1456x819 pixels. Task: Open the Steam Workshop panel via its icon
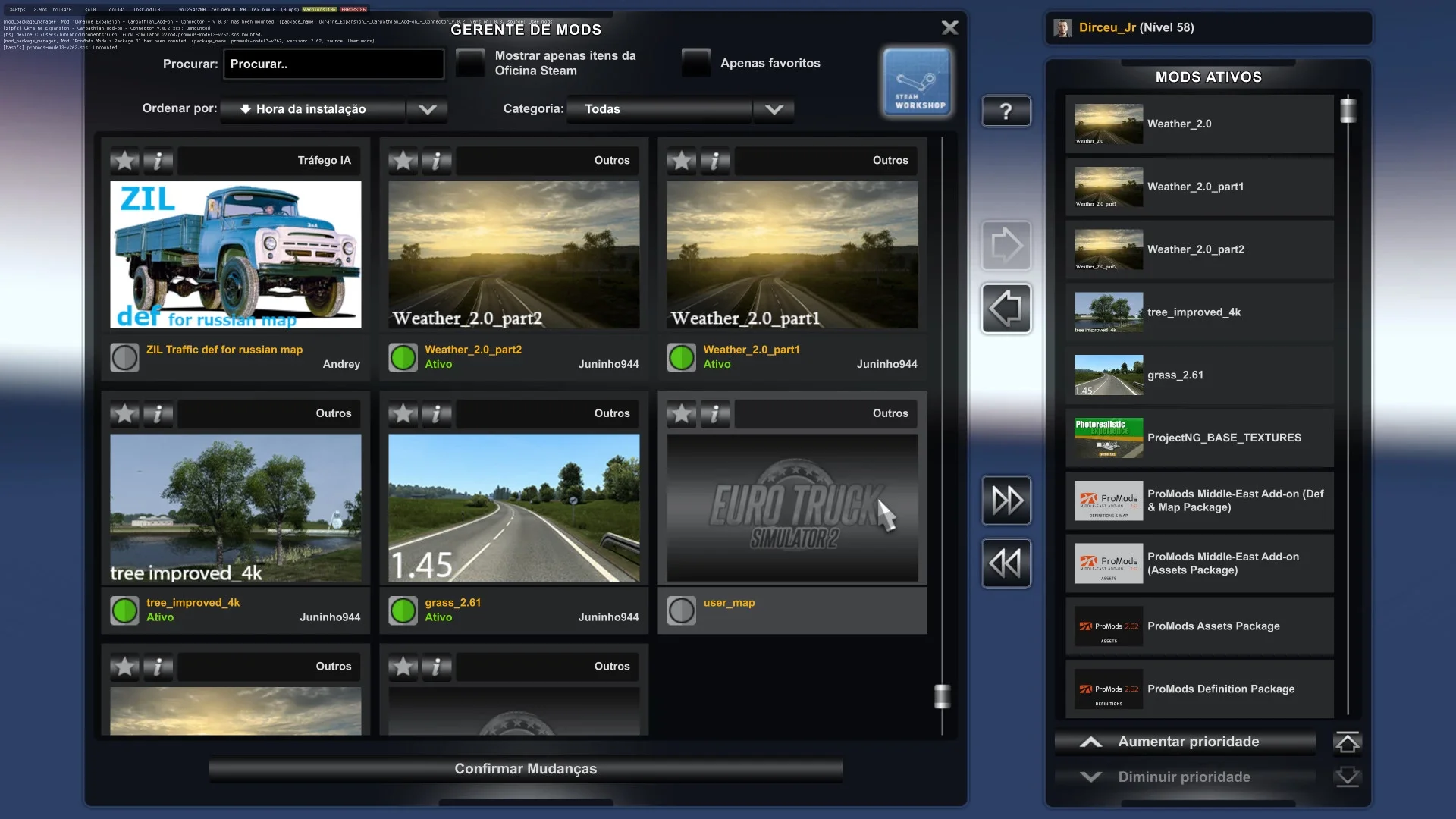[917, 81]
